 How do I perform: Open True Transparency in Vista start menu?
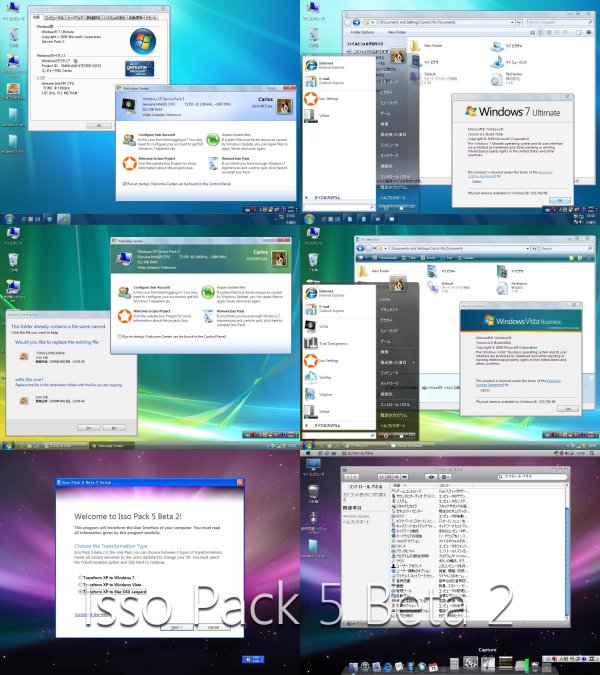311,344
